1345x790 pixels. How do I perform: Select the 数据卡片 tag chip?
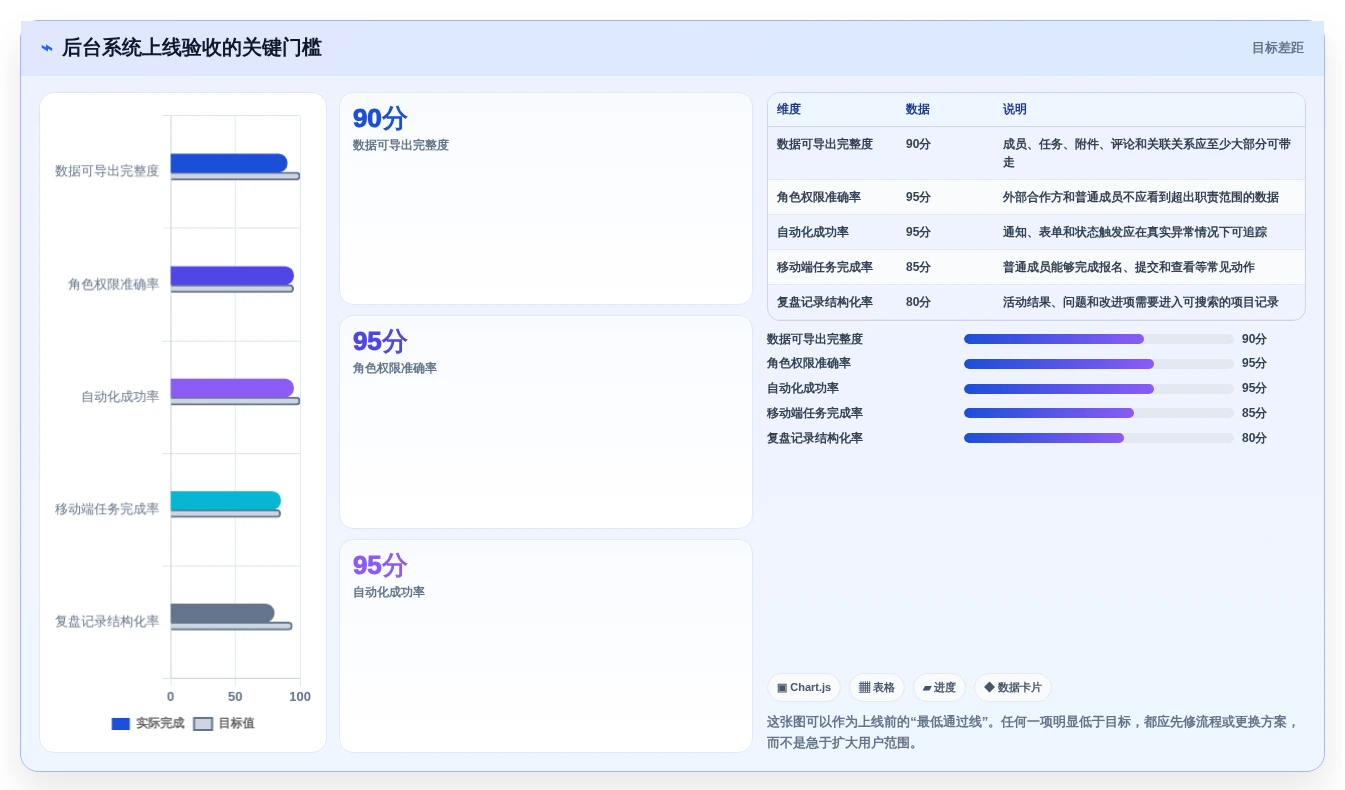point(1013,688)
